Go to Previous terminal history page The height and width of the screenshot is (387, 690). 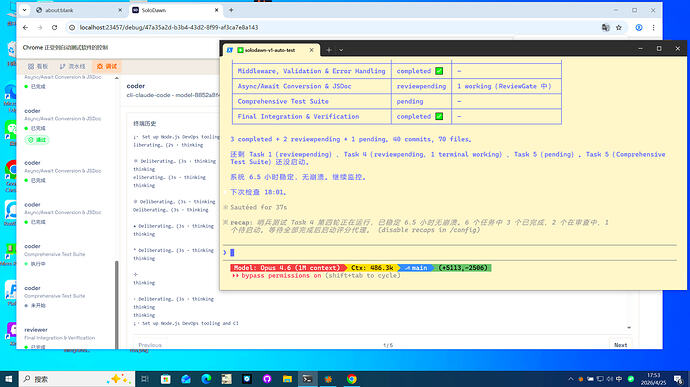(150, 345)
